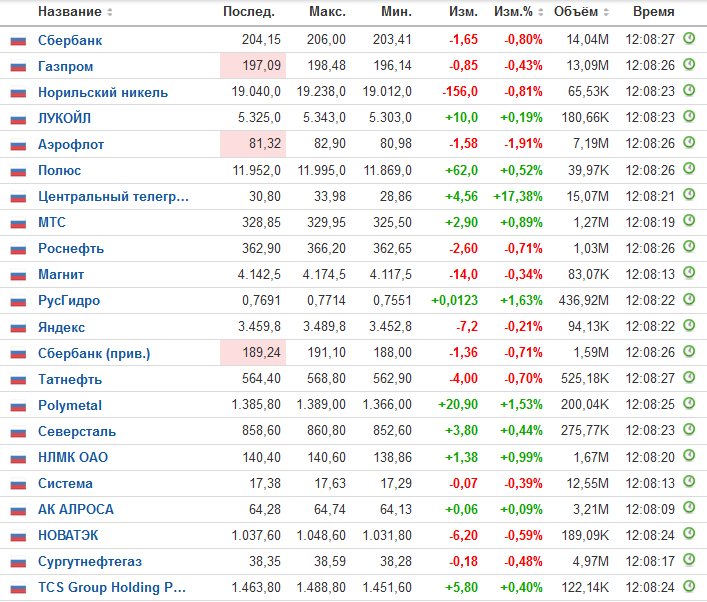Image resolution: width=707 pixels, height=602 pixels.
Task: Open the Аэрофлот stock link
Action: pos(71,145)
